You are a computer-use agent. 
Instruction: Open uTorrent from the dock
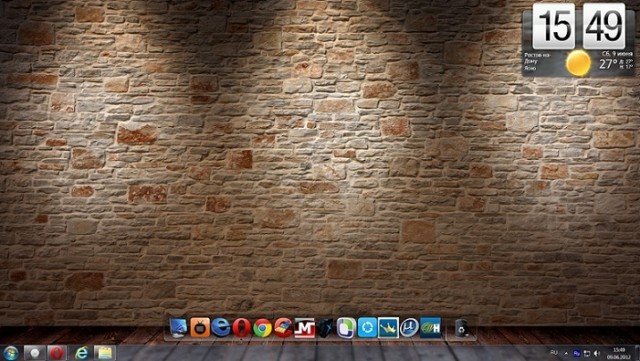point(409,328)
